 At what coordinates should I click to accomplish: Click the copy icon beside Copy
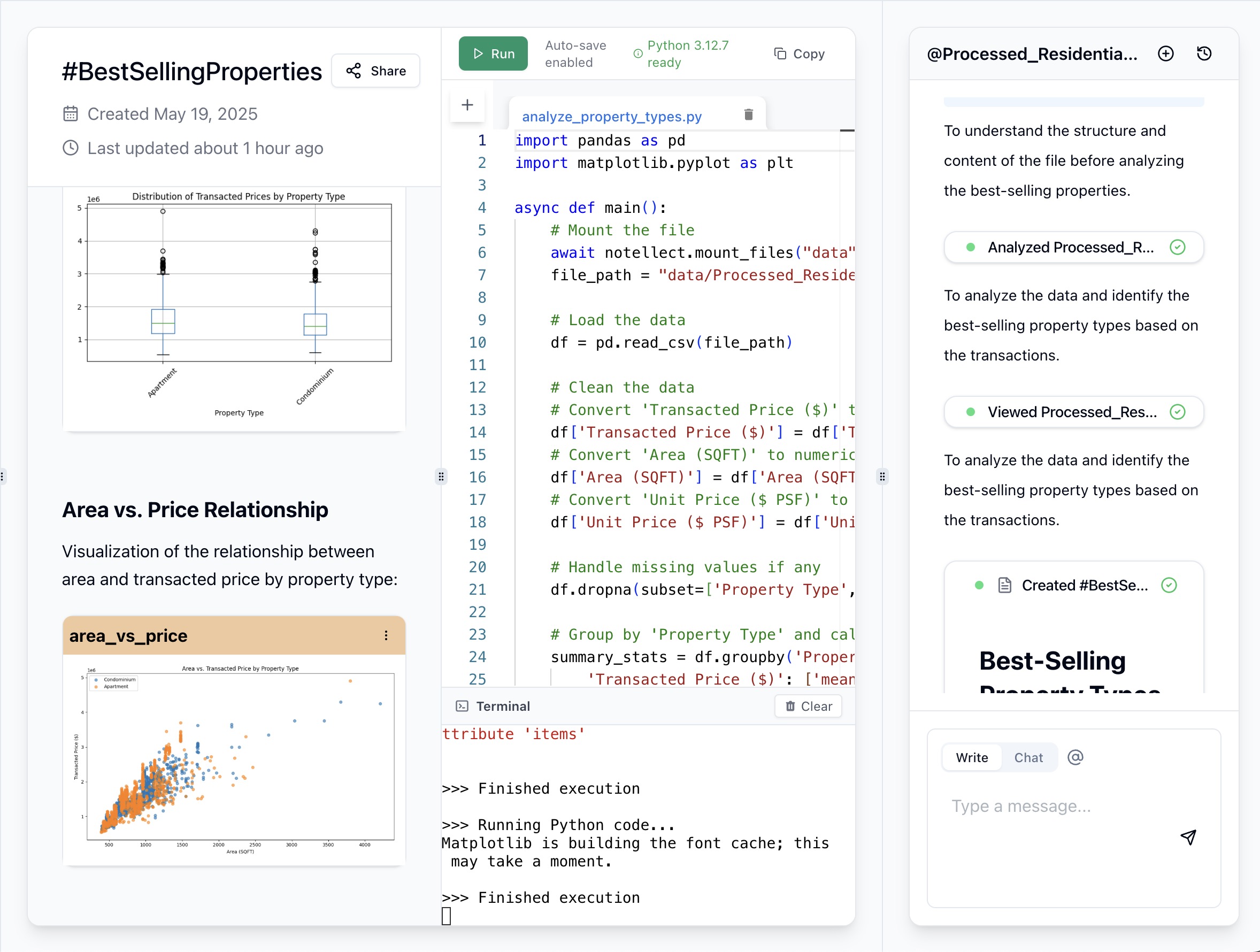[x=780, y=53]
